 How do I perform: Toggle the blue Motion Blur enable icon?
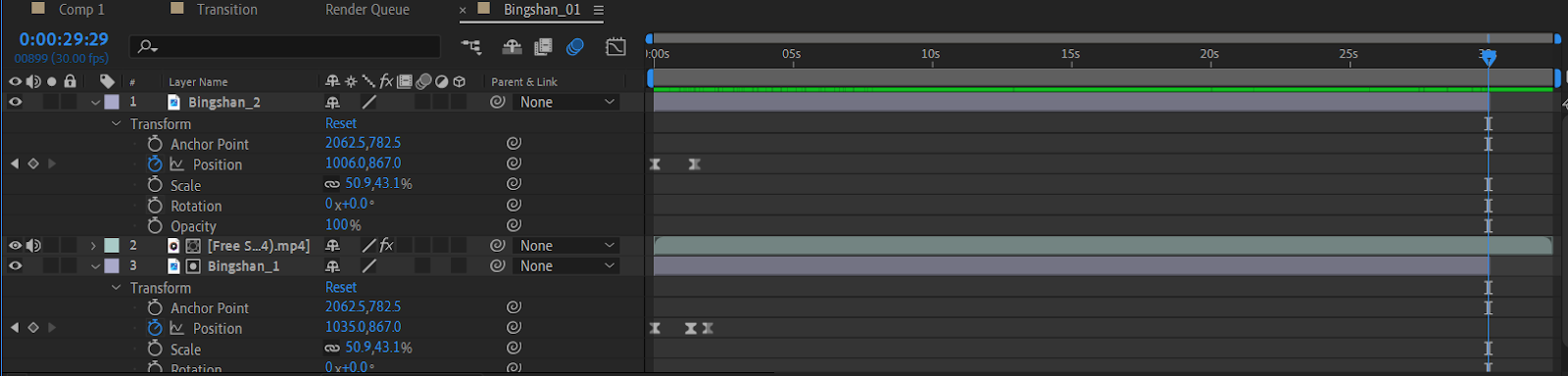(575, 46)
